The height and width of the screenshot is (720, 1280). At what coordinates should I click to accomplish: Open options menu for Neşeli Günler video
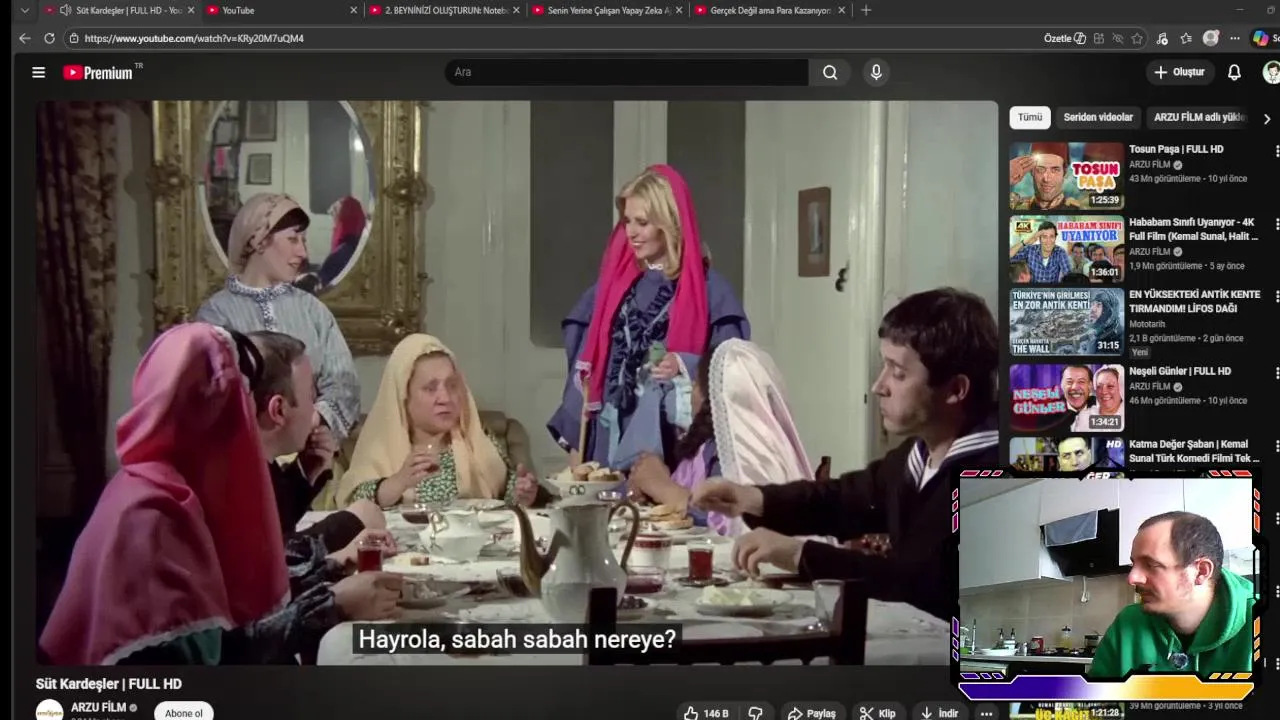1276,372
